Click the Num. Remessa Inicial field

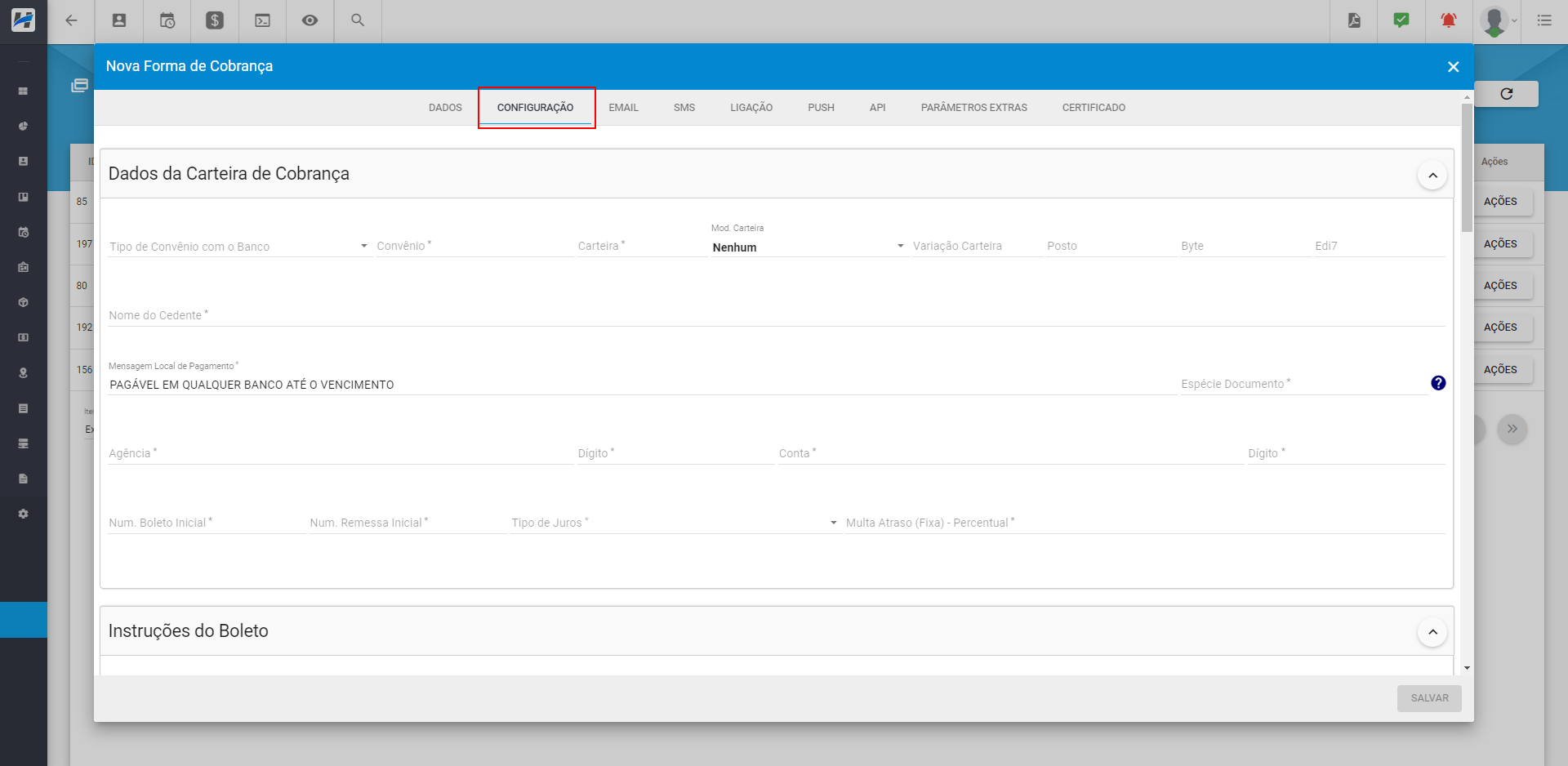(x=408, y=523)
